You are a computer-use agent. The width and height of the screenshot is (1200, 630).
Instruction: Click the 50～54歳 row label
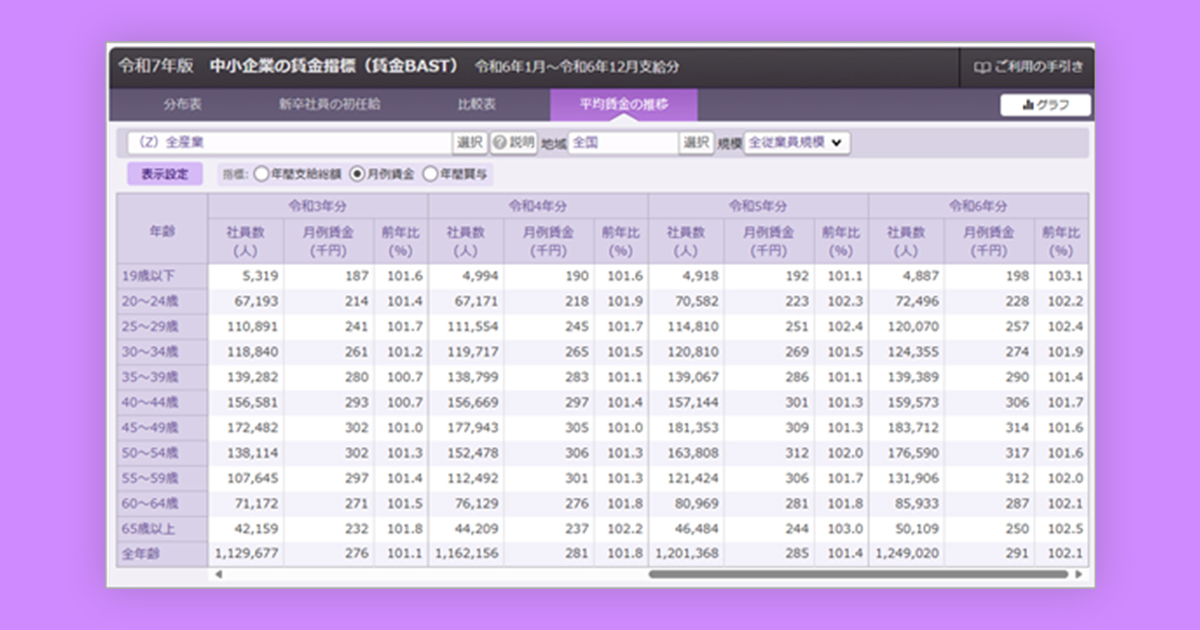coord(162,453)
